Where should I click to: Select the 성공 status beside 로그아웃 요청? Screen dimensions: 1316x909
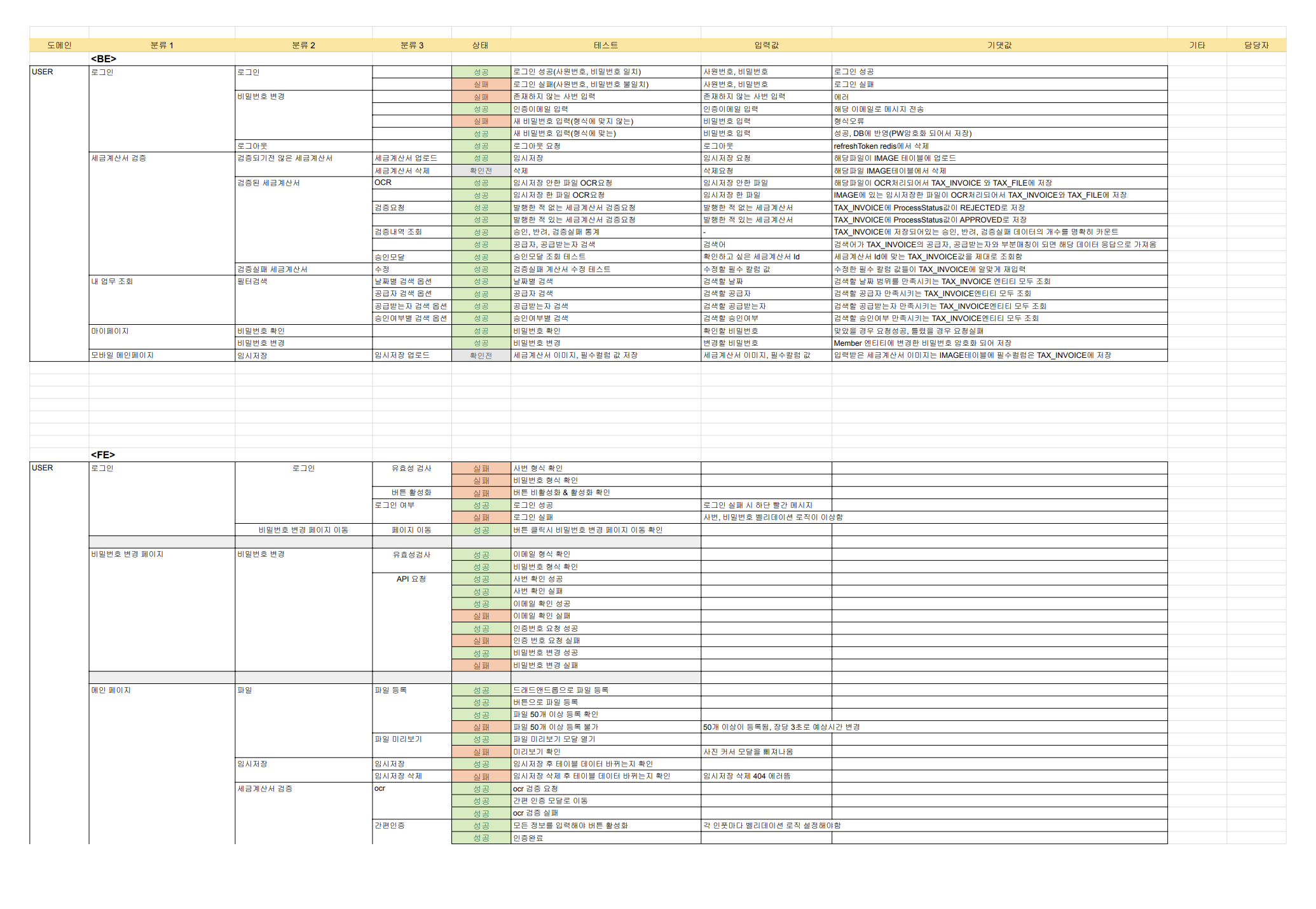point(481,146)
